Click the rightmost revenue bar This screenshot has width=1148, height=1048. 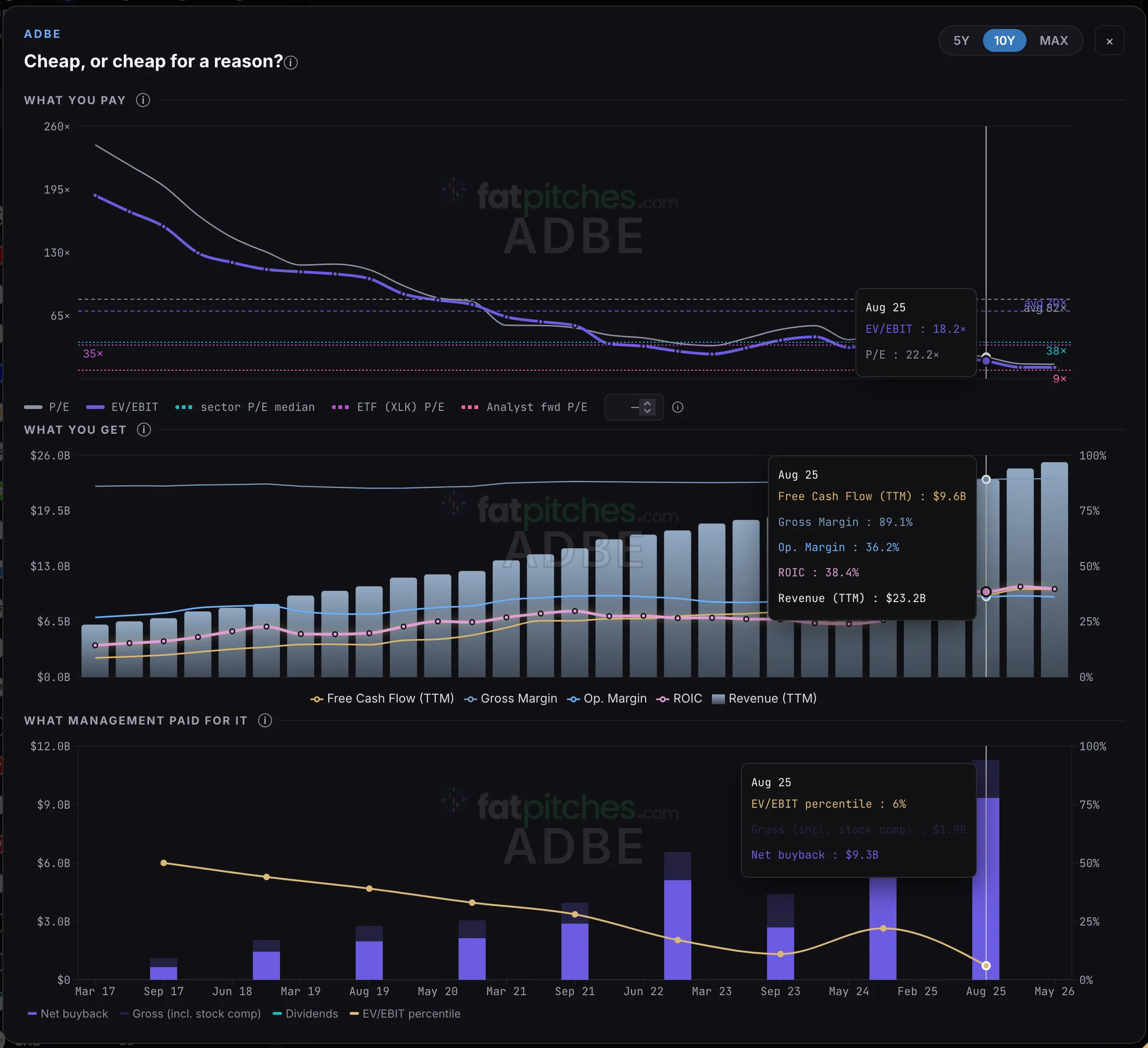(1054, 569)
